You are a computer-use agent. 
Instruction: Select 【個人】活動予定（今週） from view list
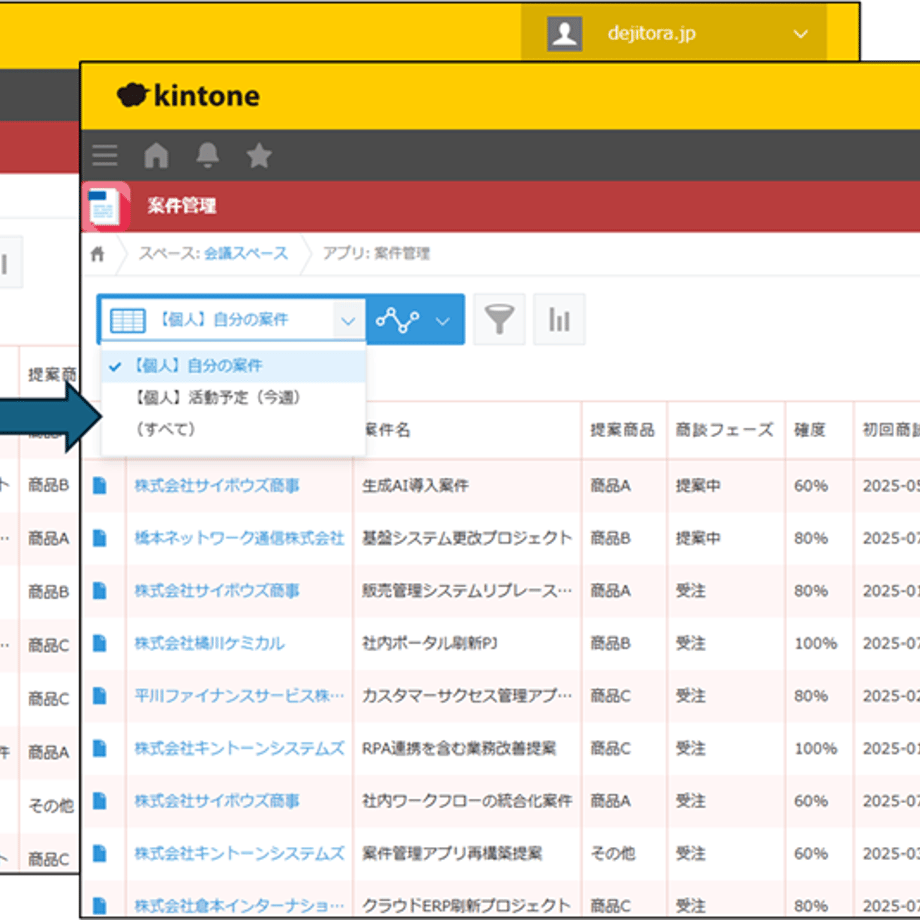(234, 398)
